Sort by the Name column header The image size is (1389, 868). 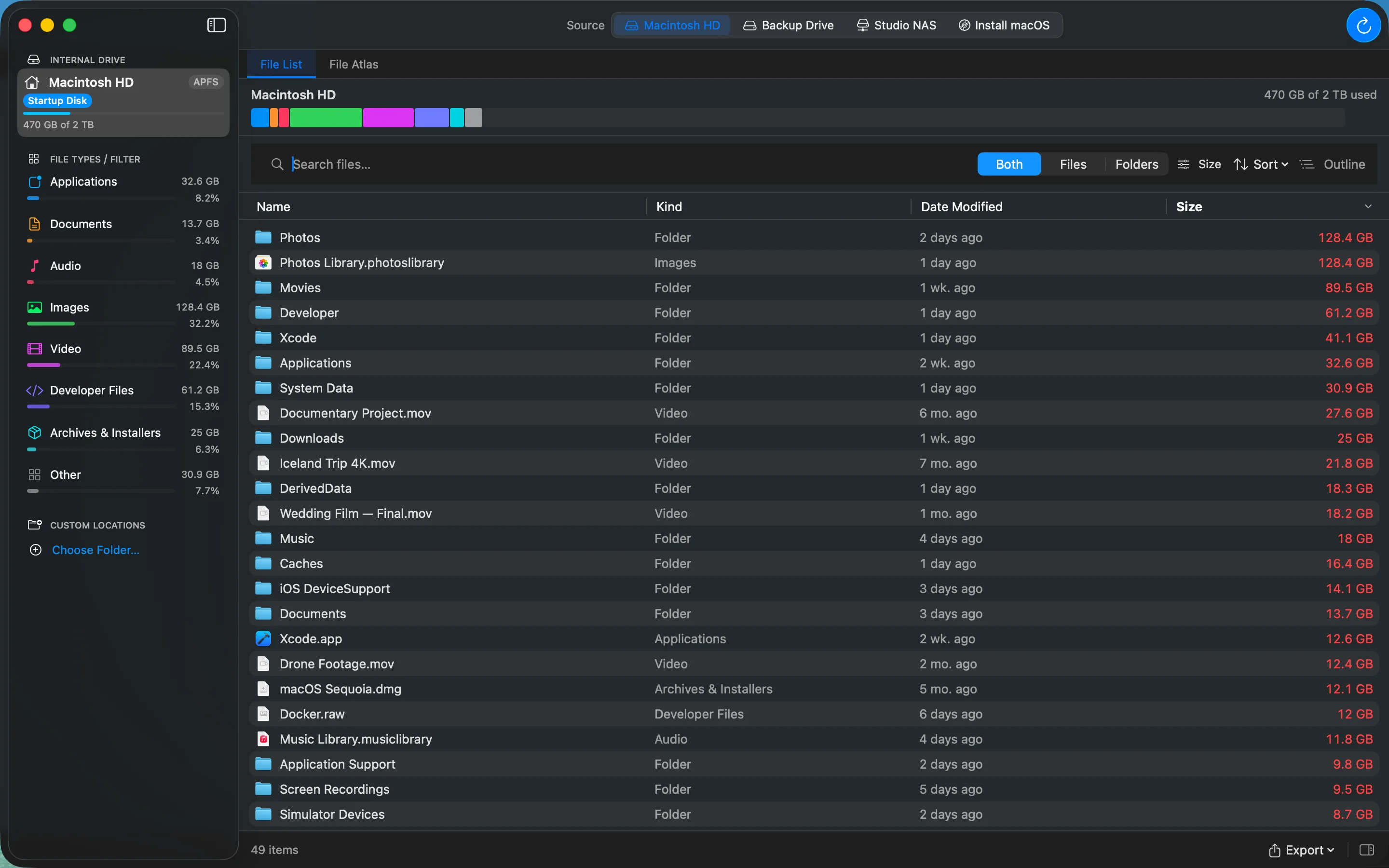tap(273, 207)
